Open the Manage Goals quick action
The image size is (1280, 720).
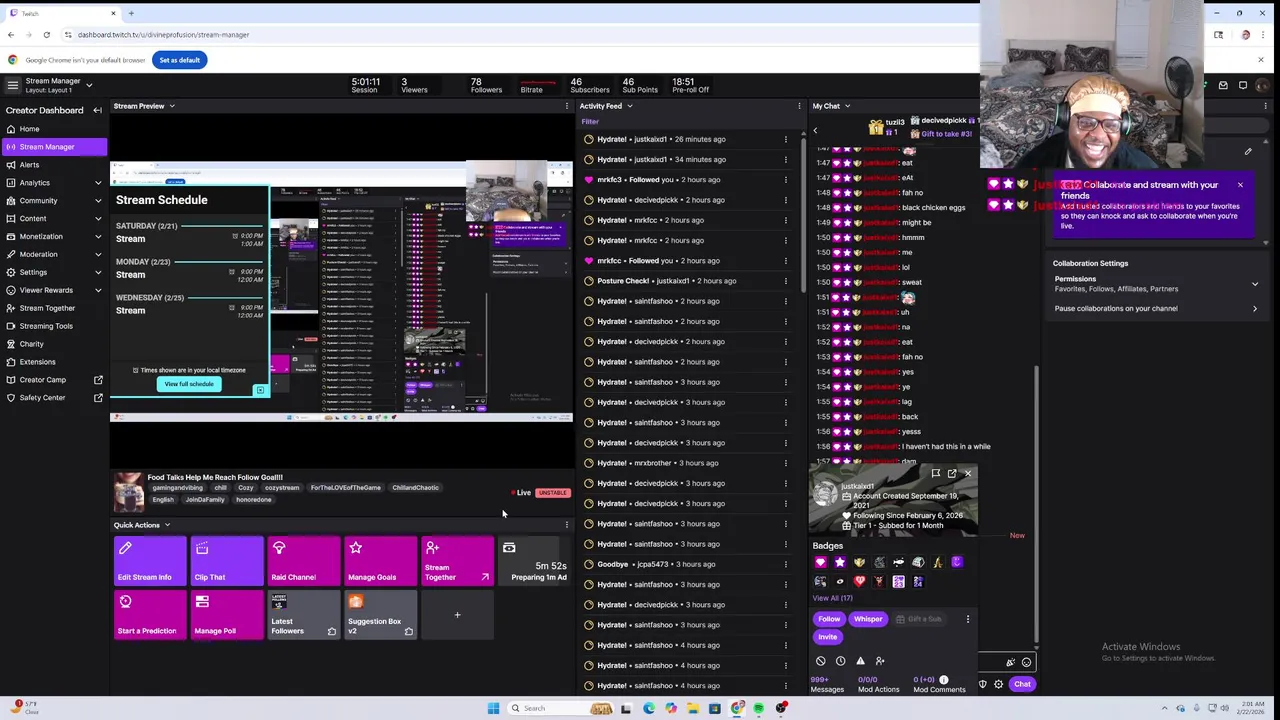381,561
